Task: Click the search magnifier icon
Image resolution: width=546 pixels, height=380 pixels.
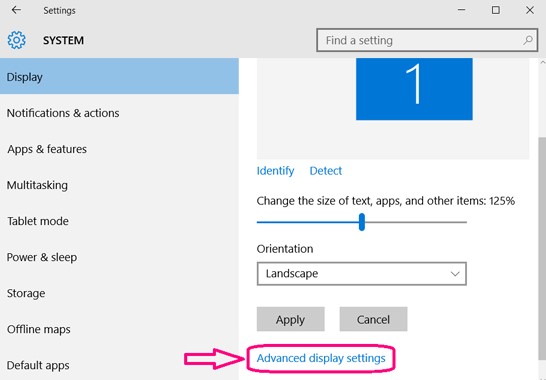Action: coord(528,40)
